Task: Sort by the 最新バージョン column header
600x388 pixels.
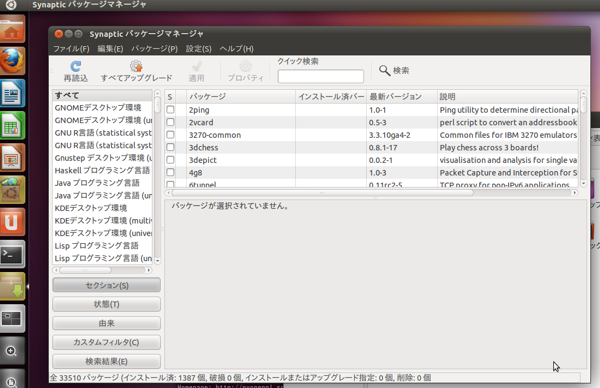Action: click(x=402, y=97)
